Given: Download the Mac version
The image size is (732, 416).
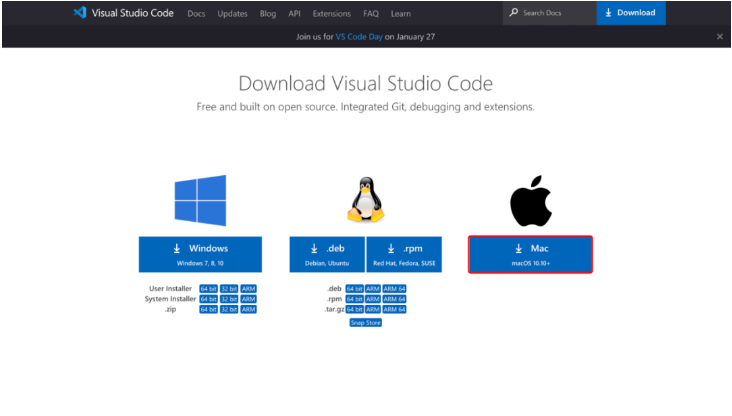Looking at the screenshot, I should [530, 254].
